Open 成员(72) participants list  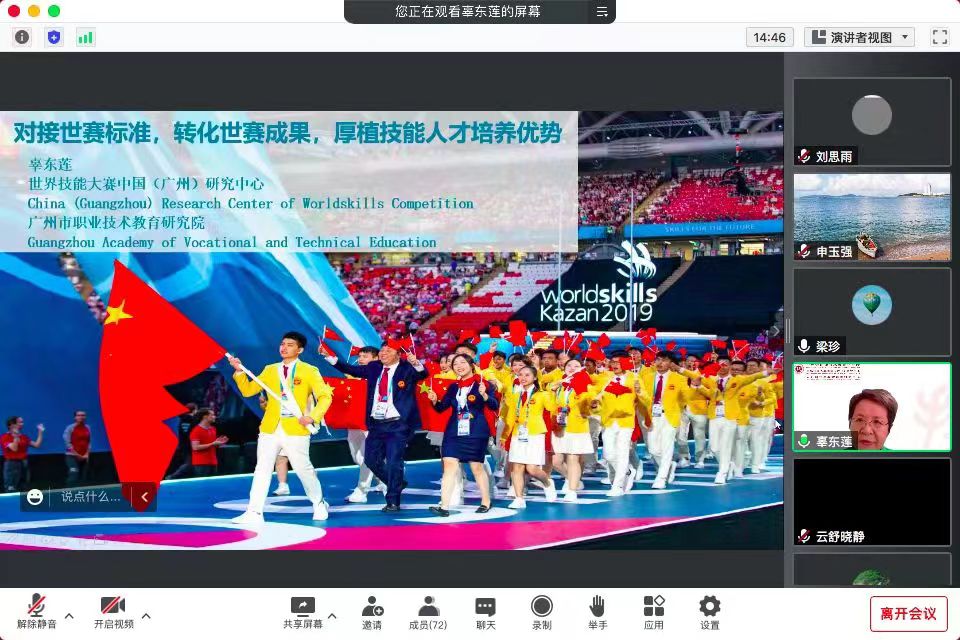(428, 612)
